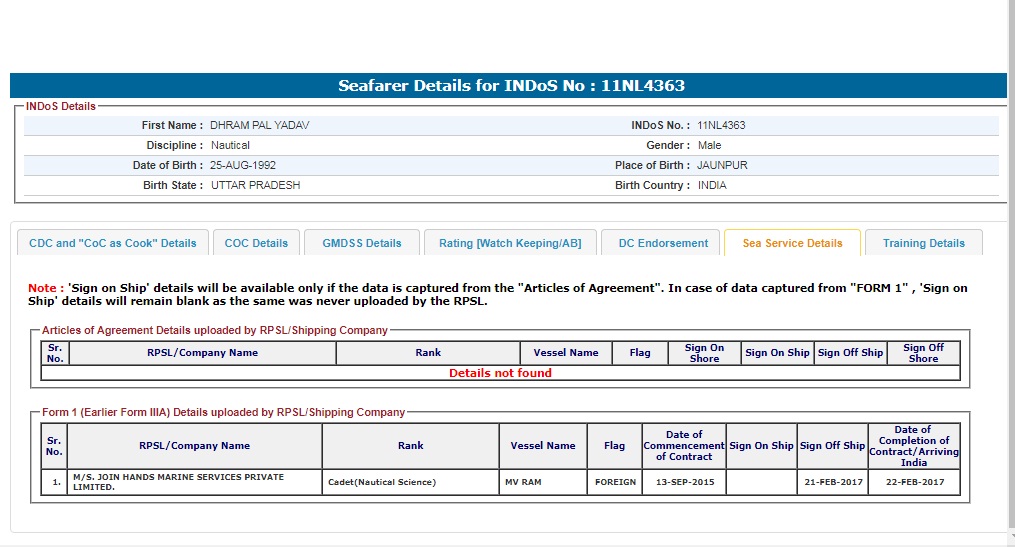Select the Sea Service Details tab

792,243
